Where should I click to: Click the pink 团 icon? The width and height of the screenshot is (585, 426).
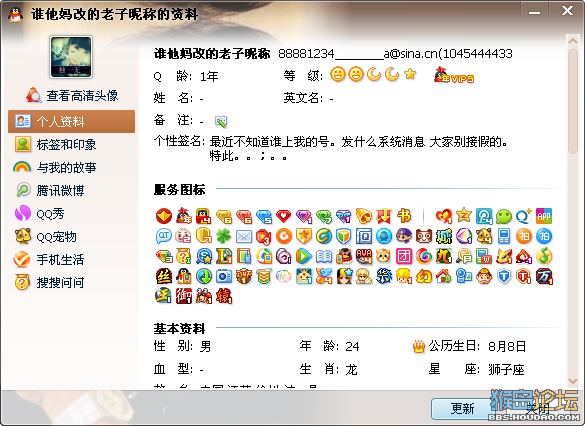(x=404, y=256)
